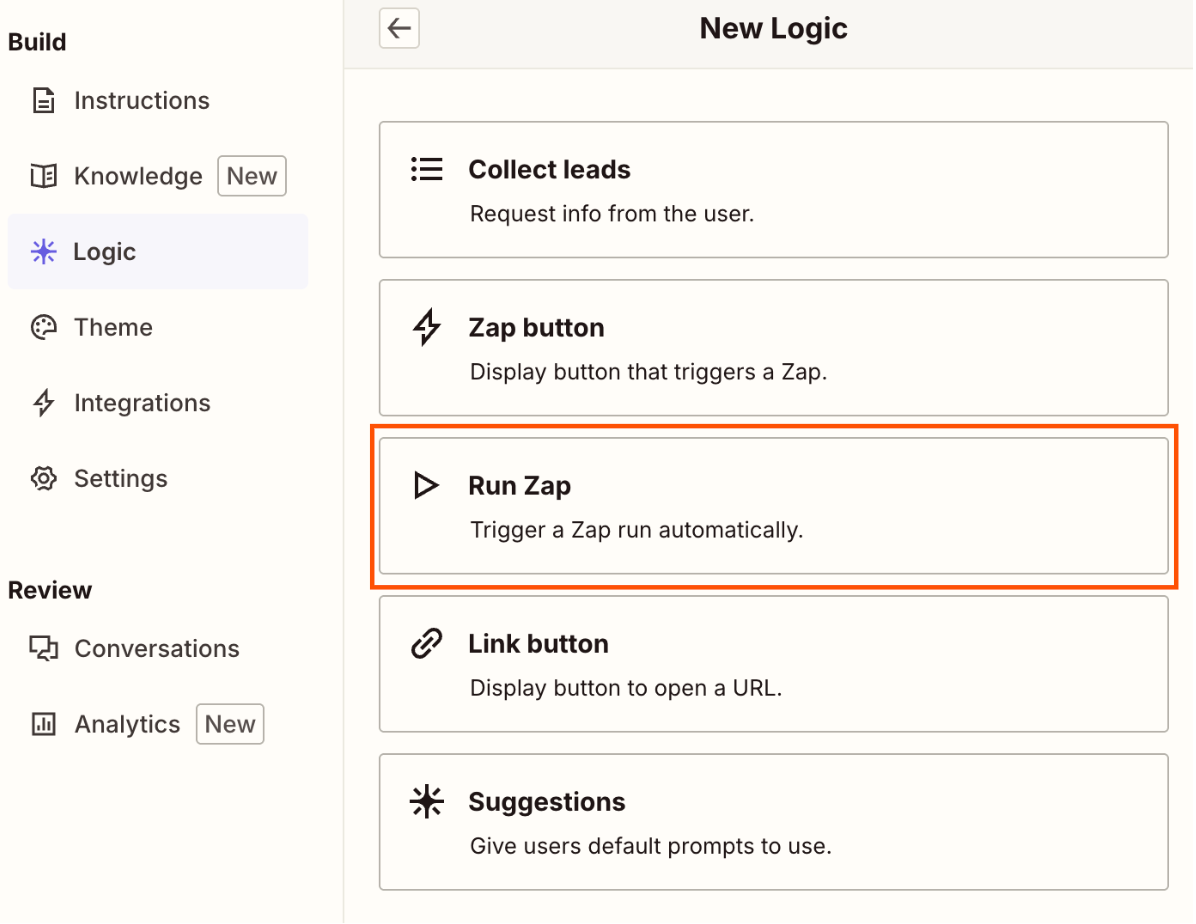This screenshot has height=924, width=1196.
Task: Click the Integrations lightning bolt icon
Action: pyautogui.click(x=43, y=403)
